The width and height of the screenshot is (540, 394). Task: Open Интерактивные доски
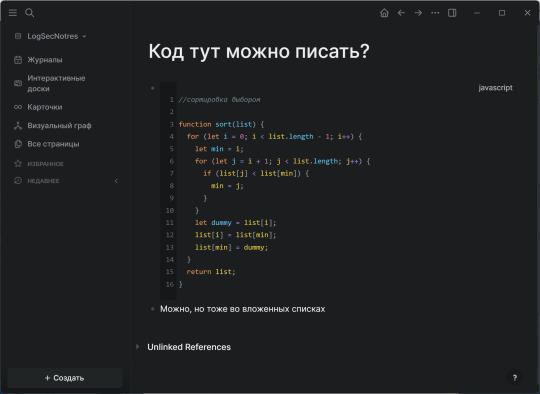pyautogui.click(x=56, y=83)
